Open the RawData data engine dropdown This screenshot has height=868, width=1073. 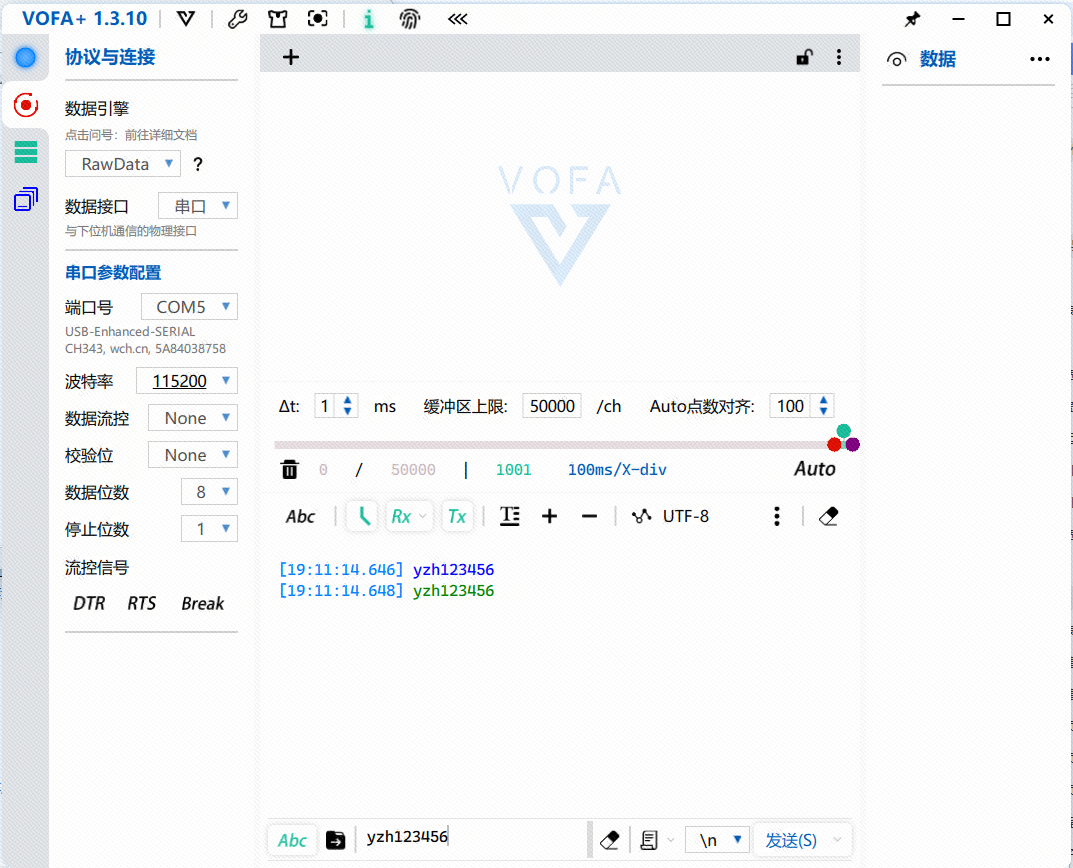pyautogui.click(x=123, y=164)
